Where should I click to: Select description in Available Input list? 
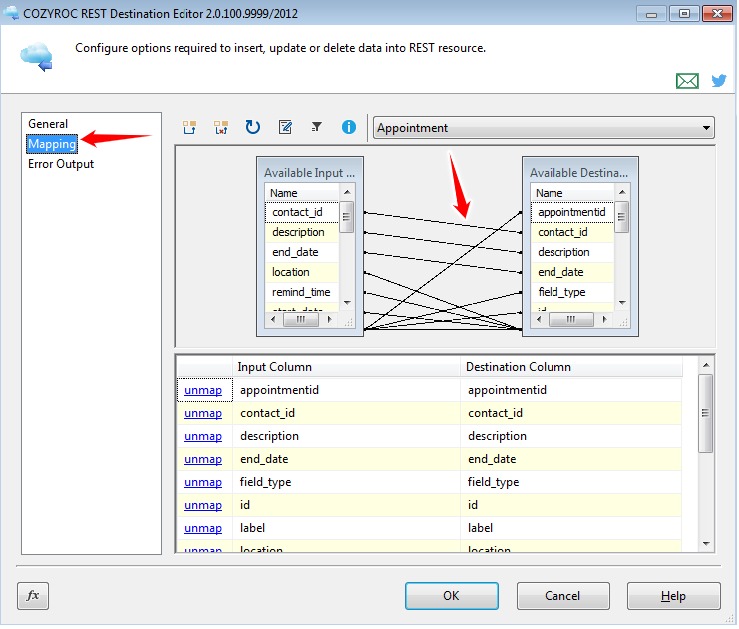click(302, 232)
